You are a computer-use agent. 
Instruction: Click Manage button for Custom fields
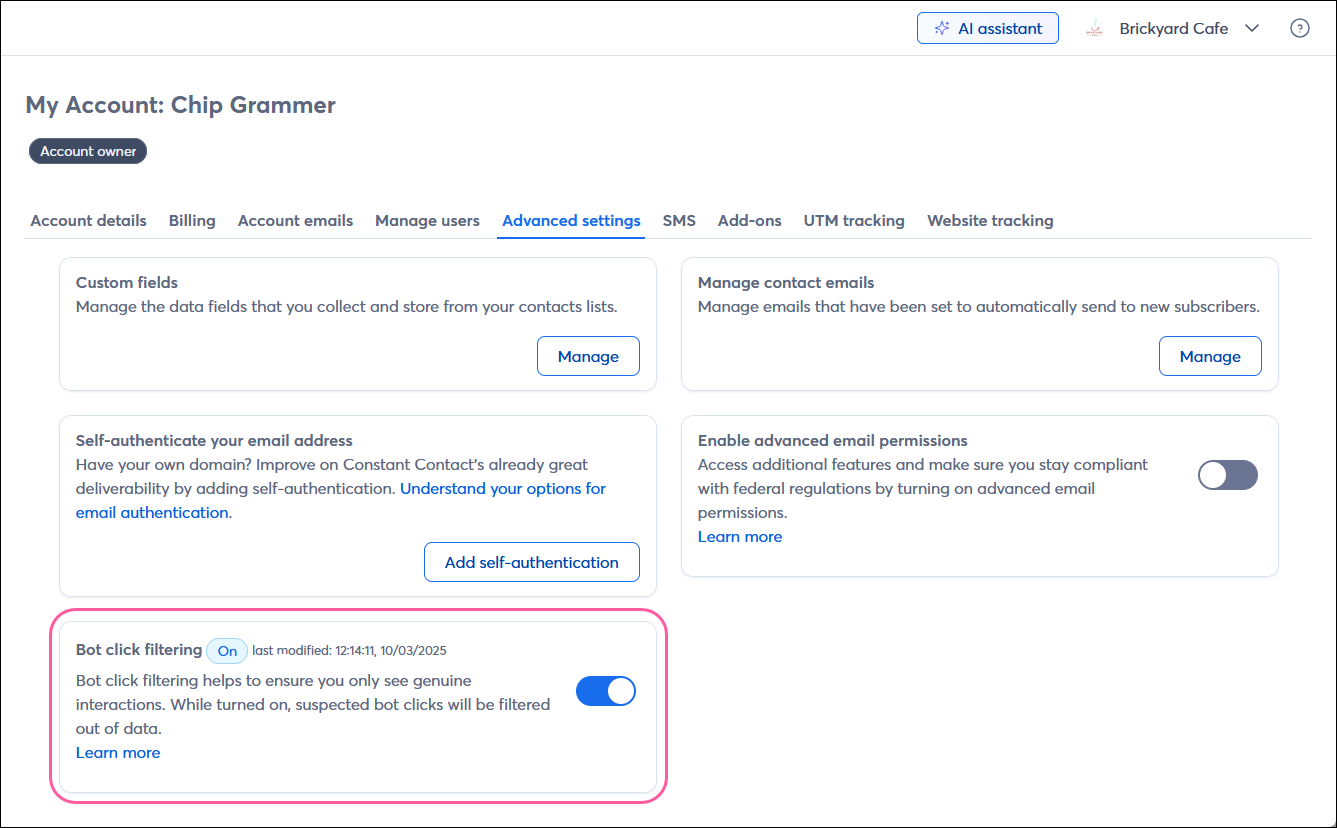click(588, 357)
